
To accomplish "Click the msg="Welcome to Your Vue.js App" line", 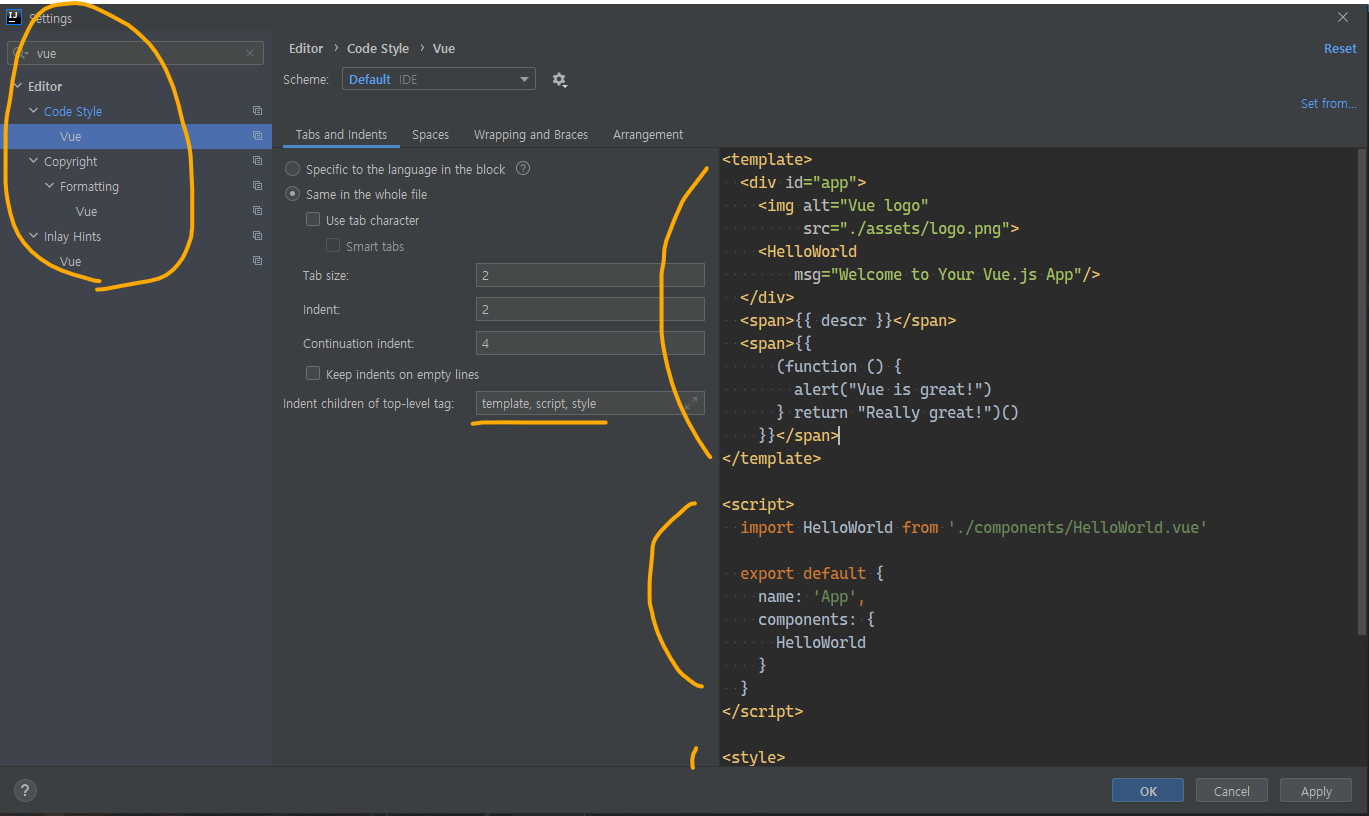I will point(947,274).
